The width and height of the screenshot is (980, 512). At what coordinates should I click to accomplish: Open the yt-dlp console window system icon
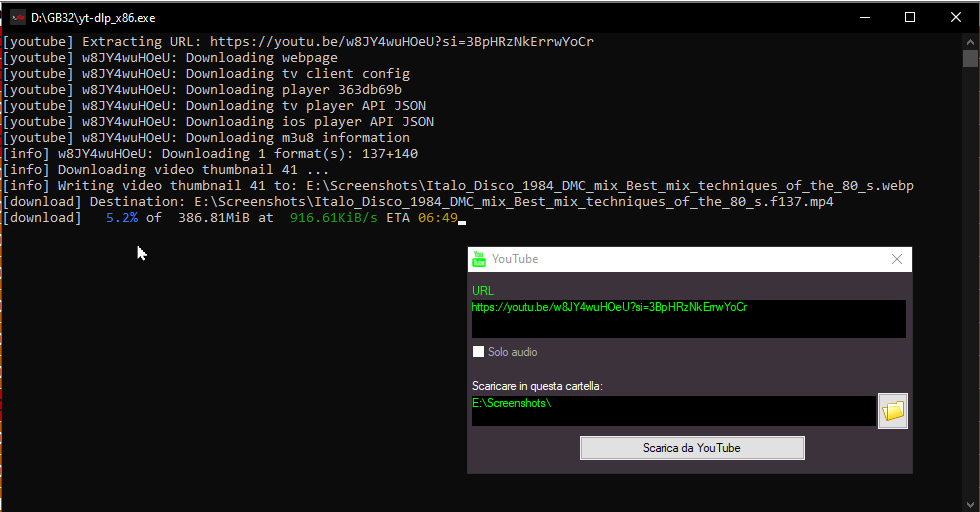click(18, 18)
